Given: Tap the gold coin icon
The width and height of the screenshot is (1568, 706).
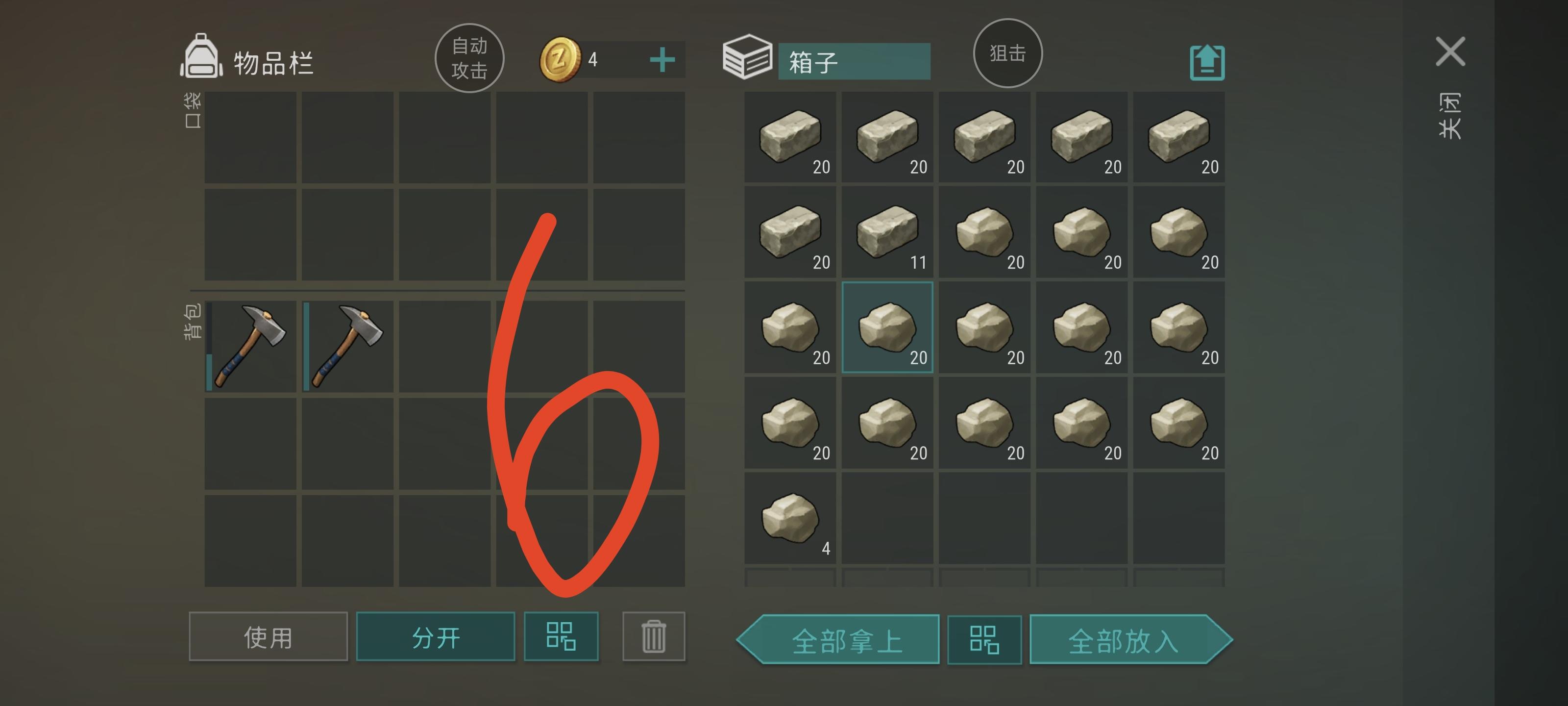Looking at the screenshot, I should (560, 60).
